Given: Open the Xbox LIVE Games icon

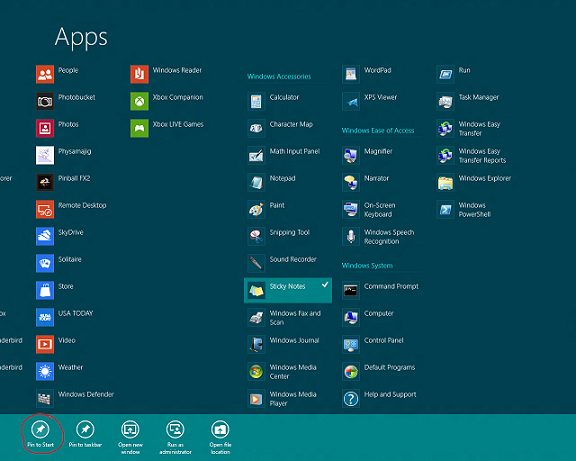Looking at the screenshot, I should tap(139, 128).
